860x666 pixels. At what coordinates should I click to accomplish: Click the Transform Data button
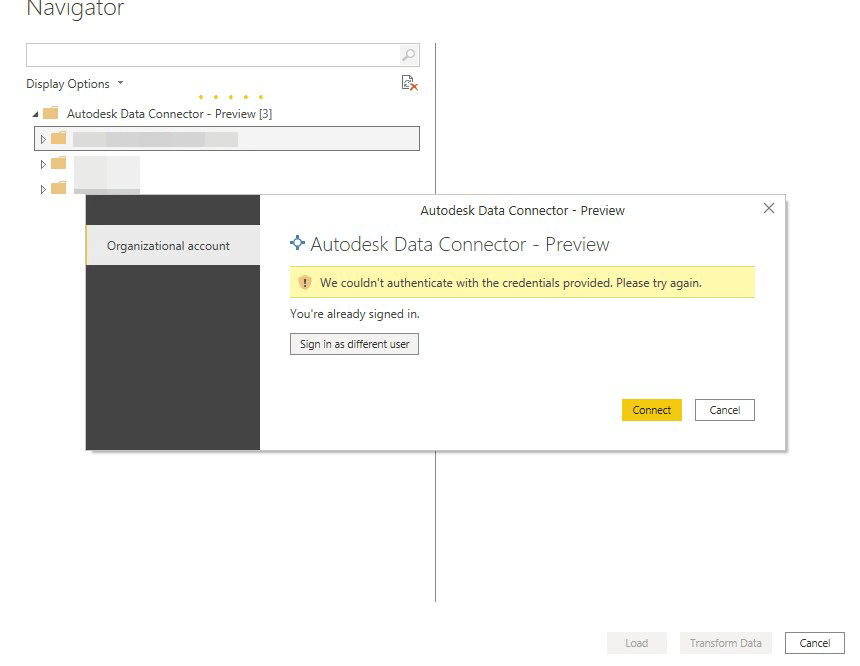coord(726,643)
